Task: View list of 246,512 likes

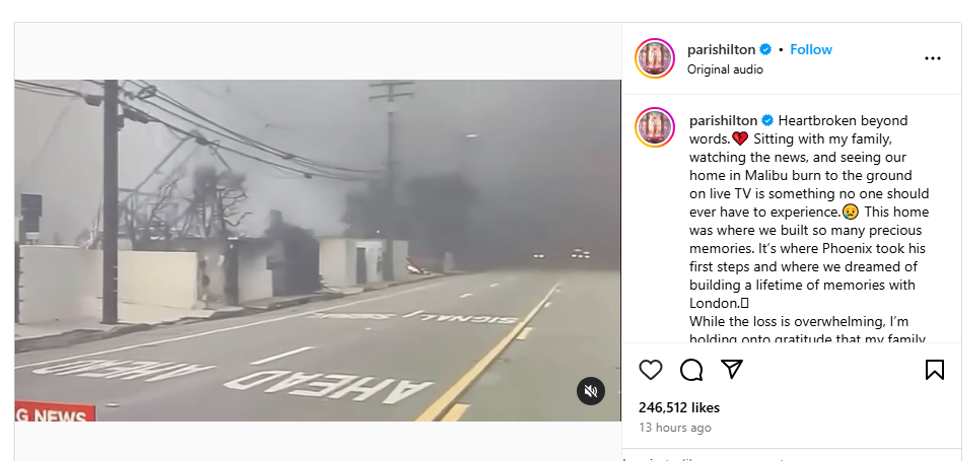Action: pyautogui.click(x=679, y=407)
